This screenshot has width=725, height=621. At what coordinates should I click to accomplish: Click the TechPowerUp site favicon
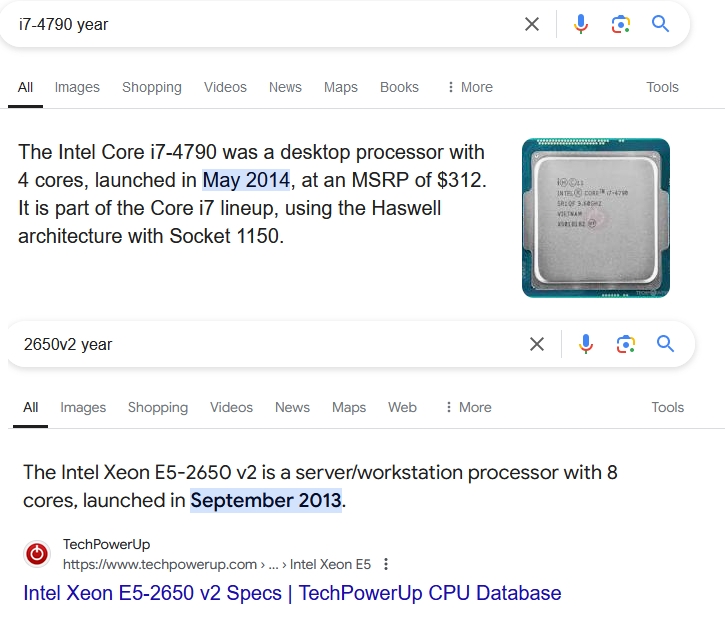point(37,554)
